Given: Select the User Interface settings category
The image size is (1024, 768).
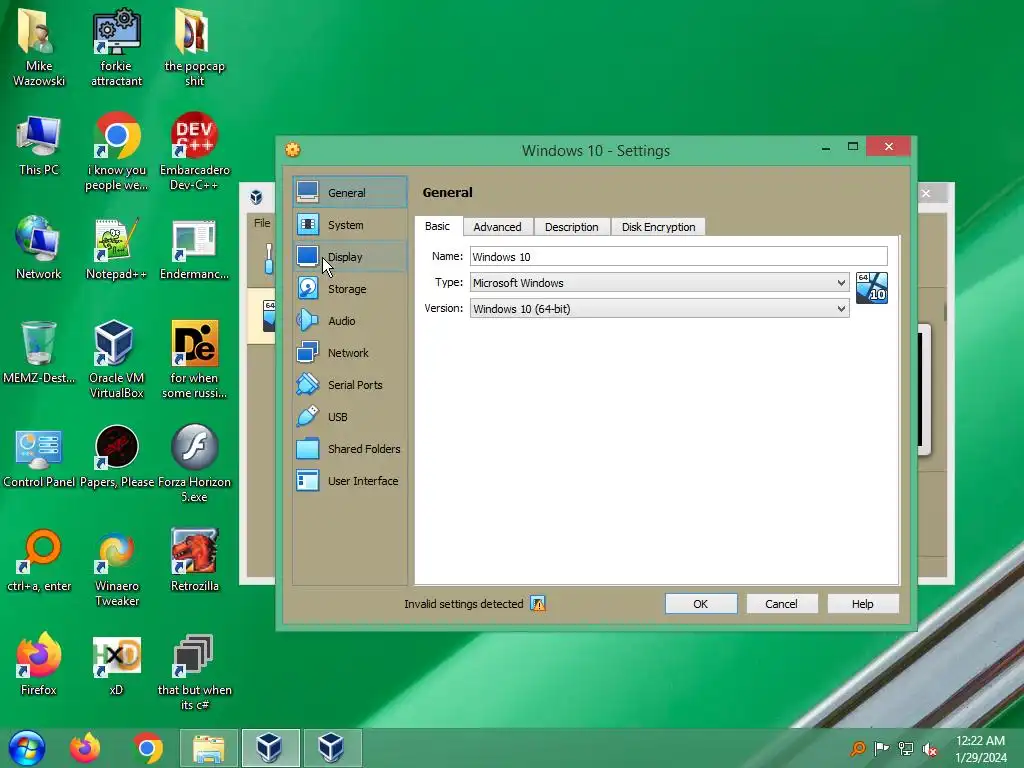Looking at the screenshot, I should pyautogui.click(x=350, y=481).
